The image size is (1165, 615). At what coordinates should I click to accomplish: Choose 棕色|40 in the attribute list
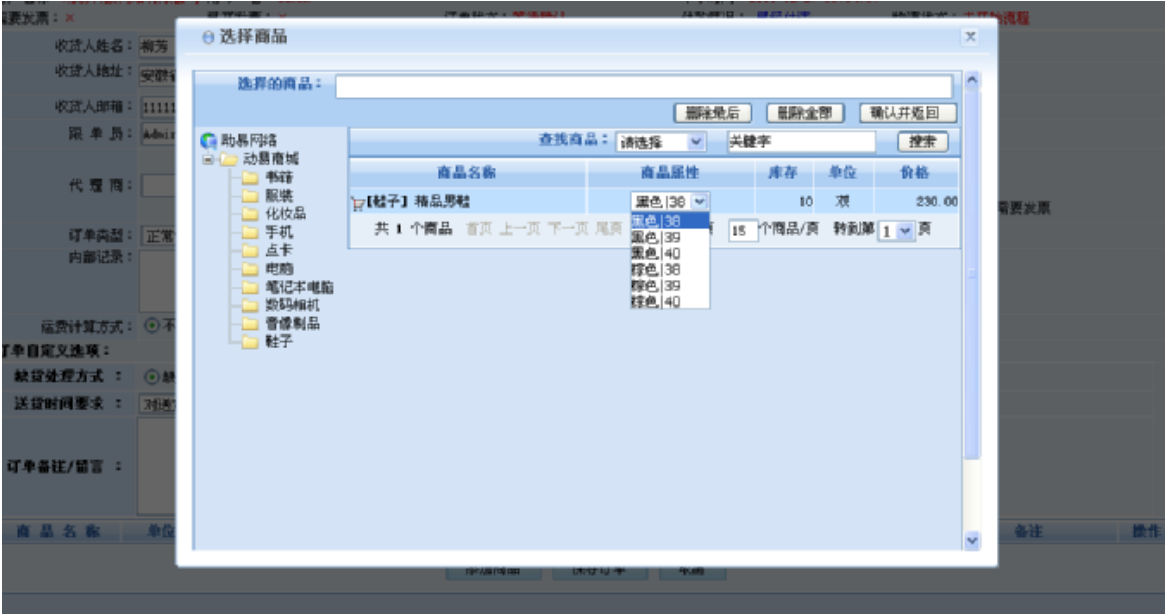click(670, 302)
